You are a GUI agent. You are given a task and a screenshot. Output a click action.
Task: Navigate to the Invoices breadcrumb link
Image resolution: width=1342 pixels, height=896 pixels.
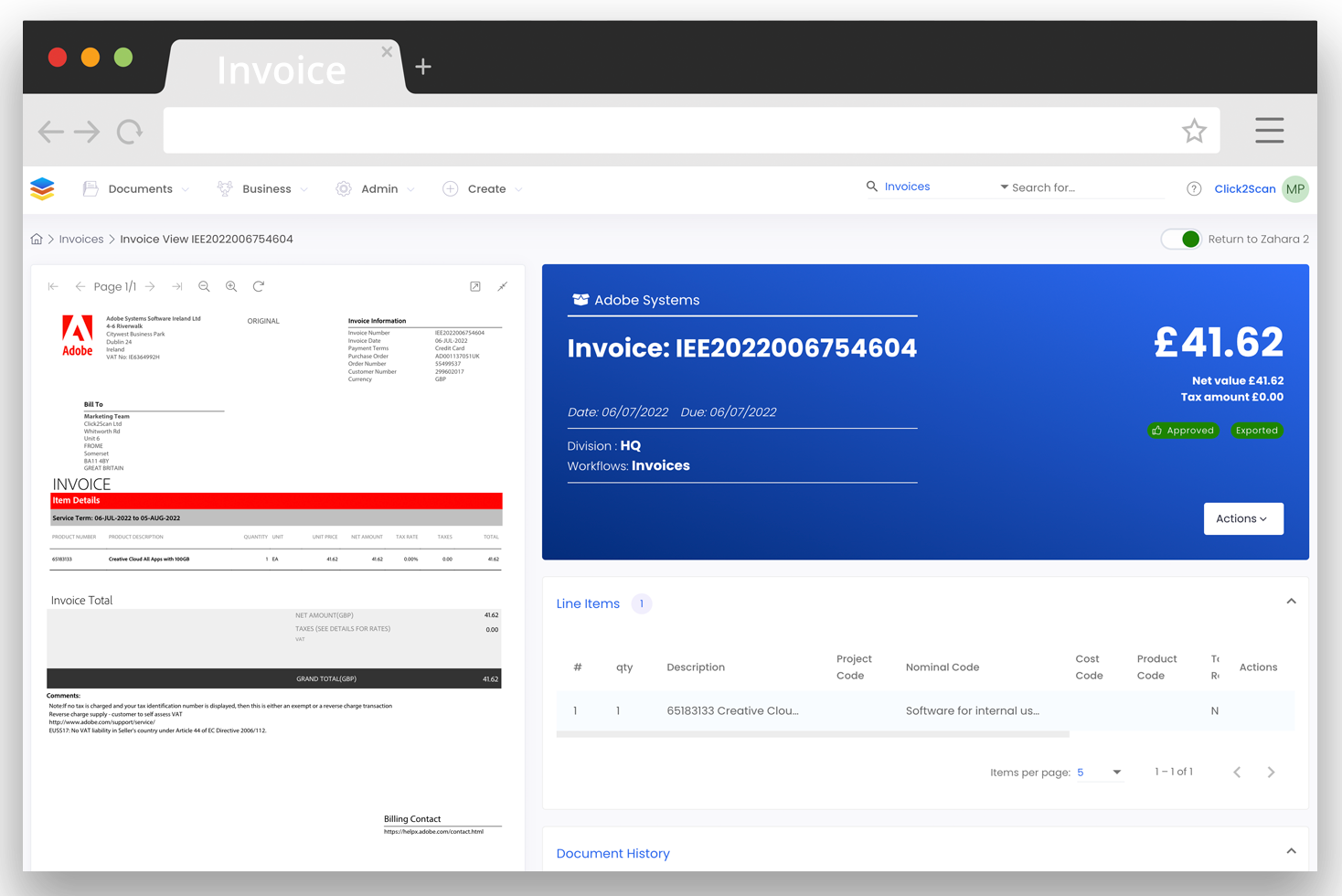coord(80,239)
